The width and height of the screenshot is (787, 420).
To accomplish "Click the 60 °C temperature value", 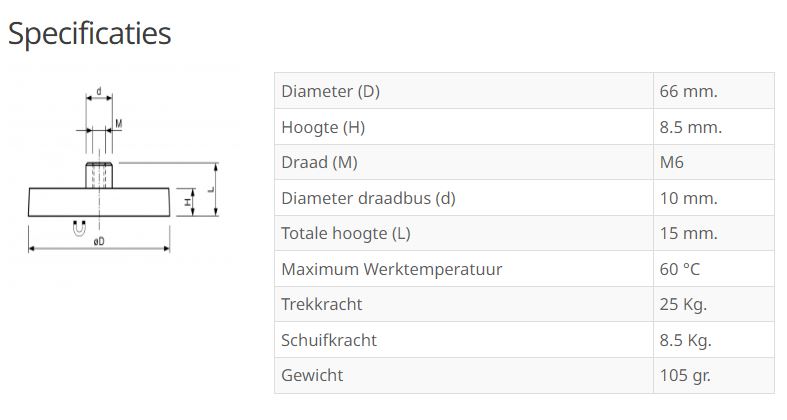I will click(x=679, y=269).
